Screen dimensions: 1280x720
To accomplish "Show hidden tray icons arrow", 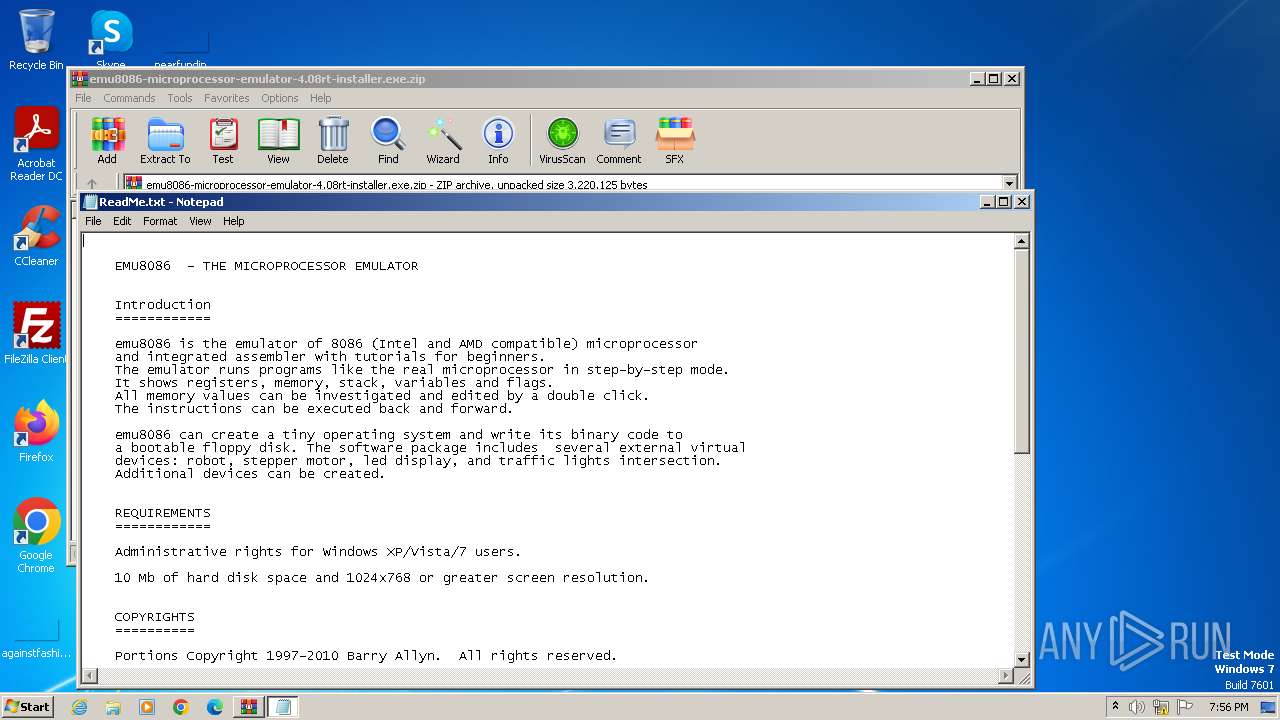I will click(1115, 707).
